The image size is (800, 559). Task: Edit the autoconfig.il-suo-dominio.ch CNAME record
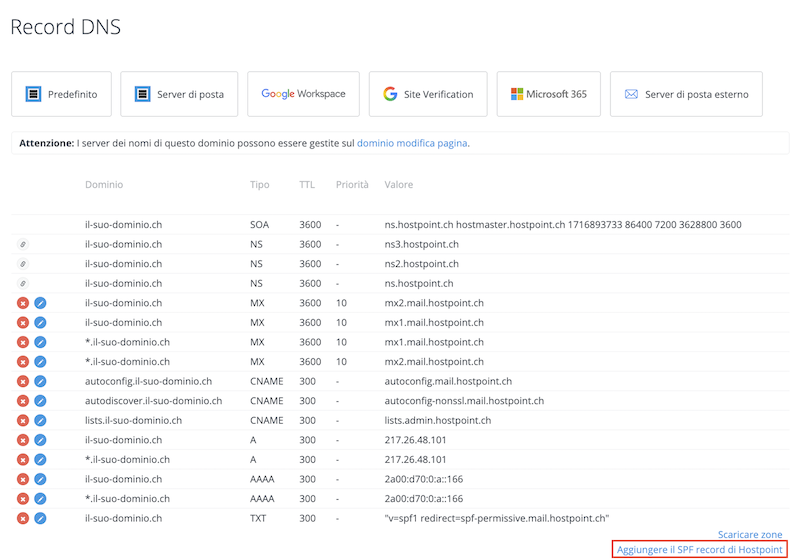(x=40, y=381)
